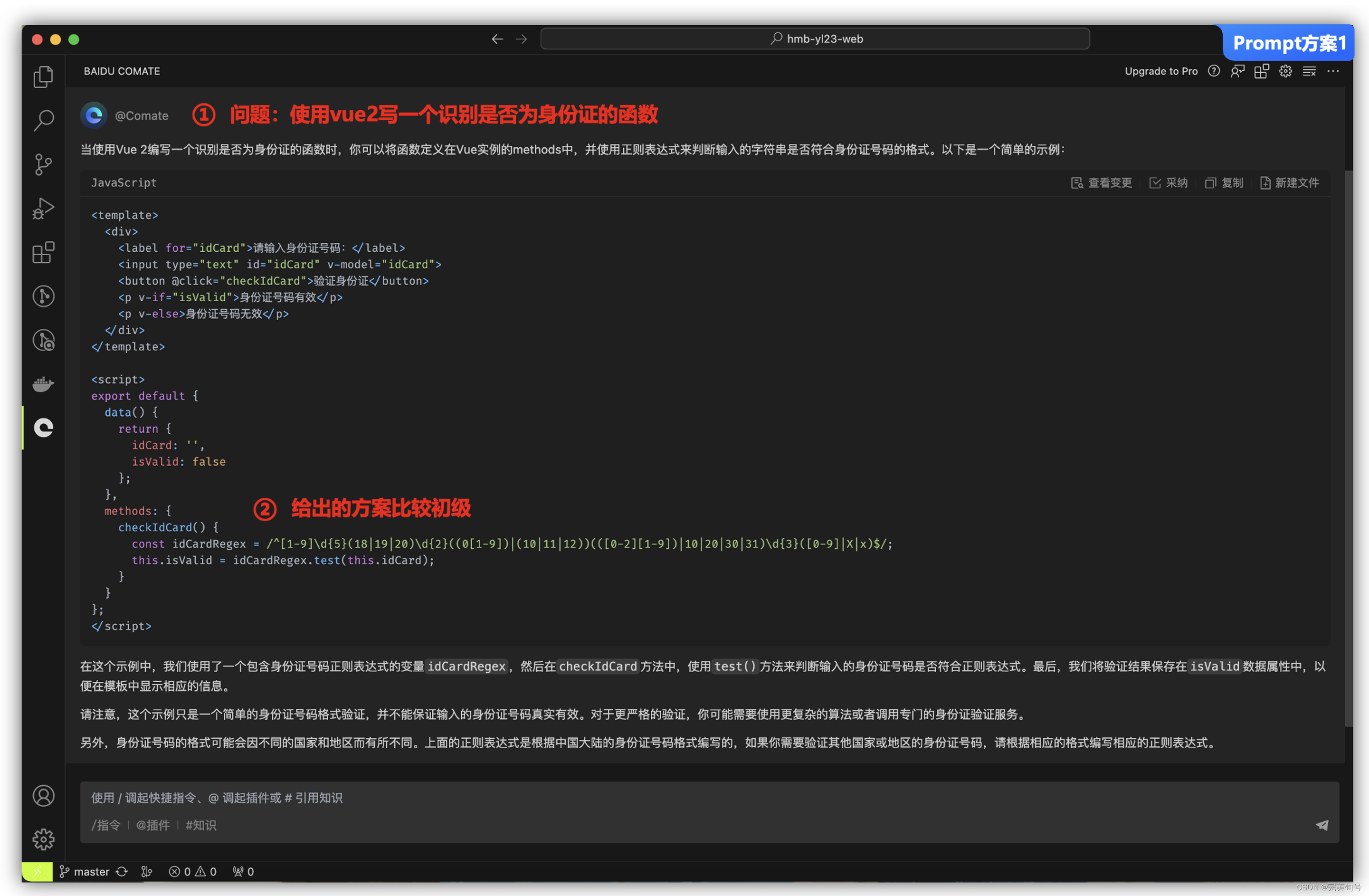
Task: Open the Git history icon with gear badge
Action: (43, 340)
